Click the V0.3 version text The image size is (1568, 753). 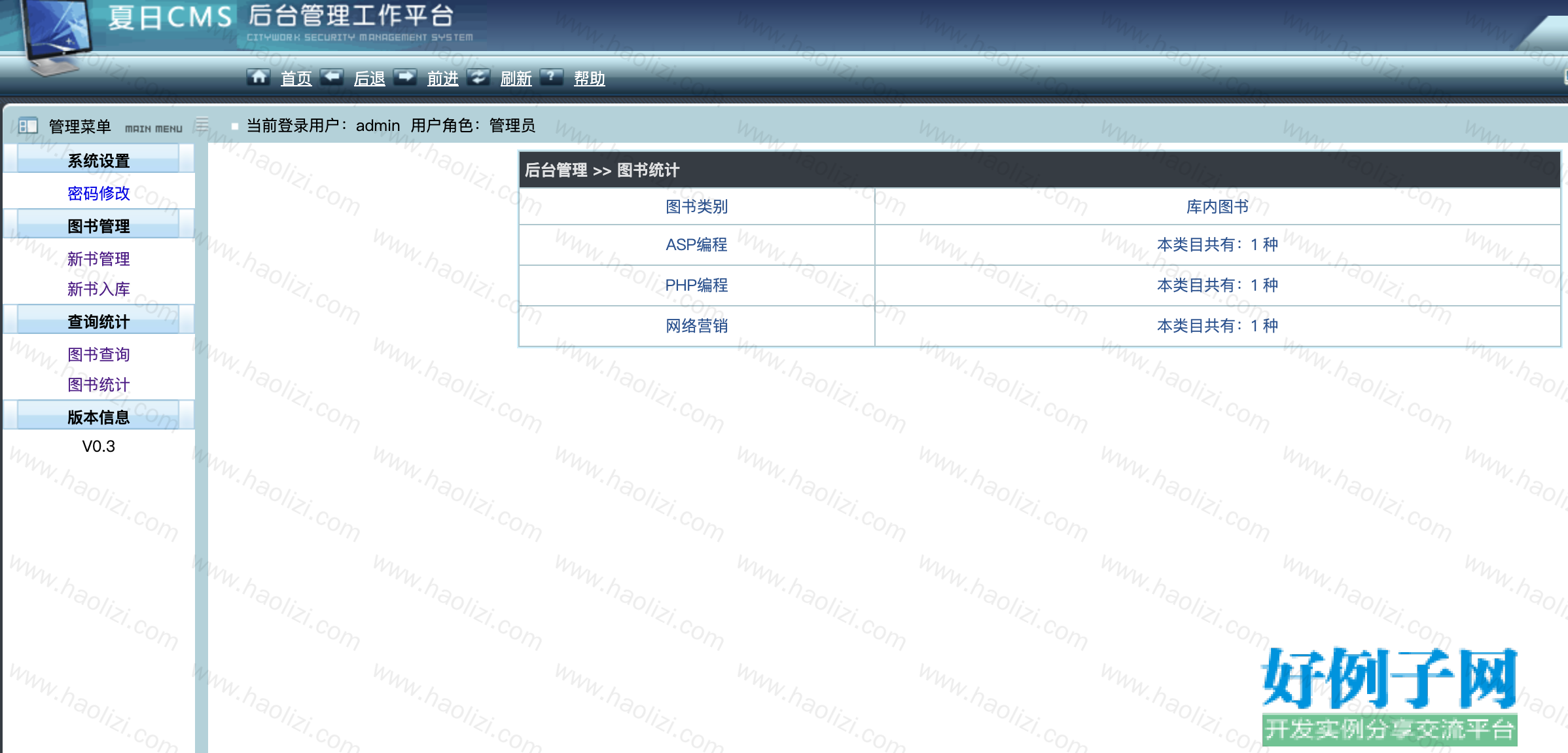point(99,447)
